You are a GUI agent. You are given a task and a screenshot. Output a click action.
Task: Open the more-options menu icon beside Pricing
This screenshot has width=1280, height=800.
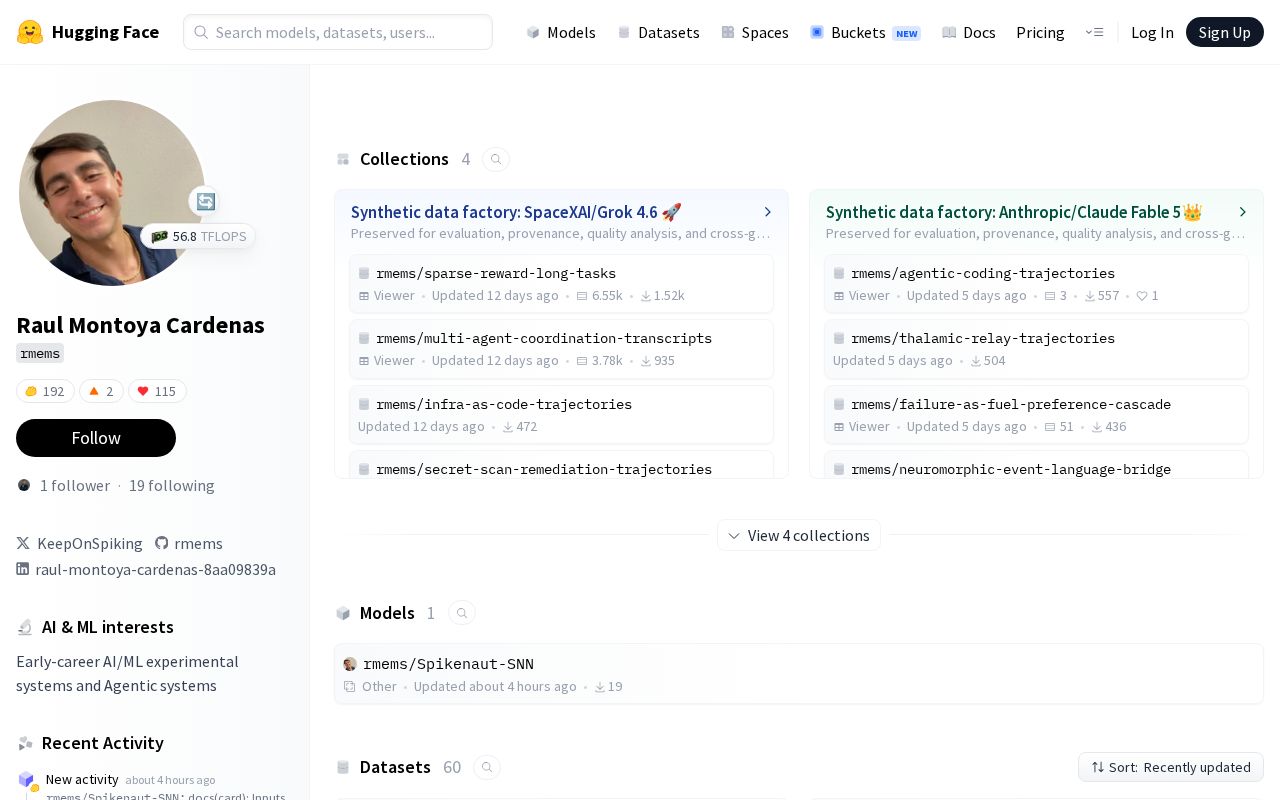coord(1094,32)
